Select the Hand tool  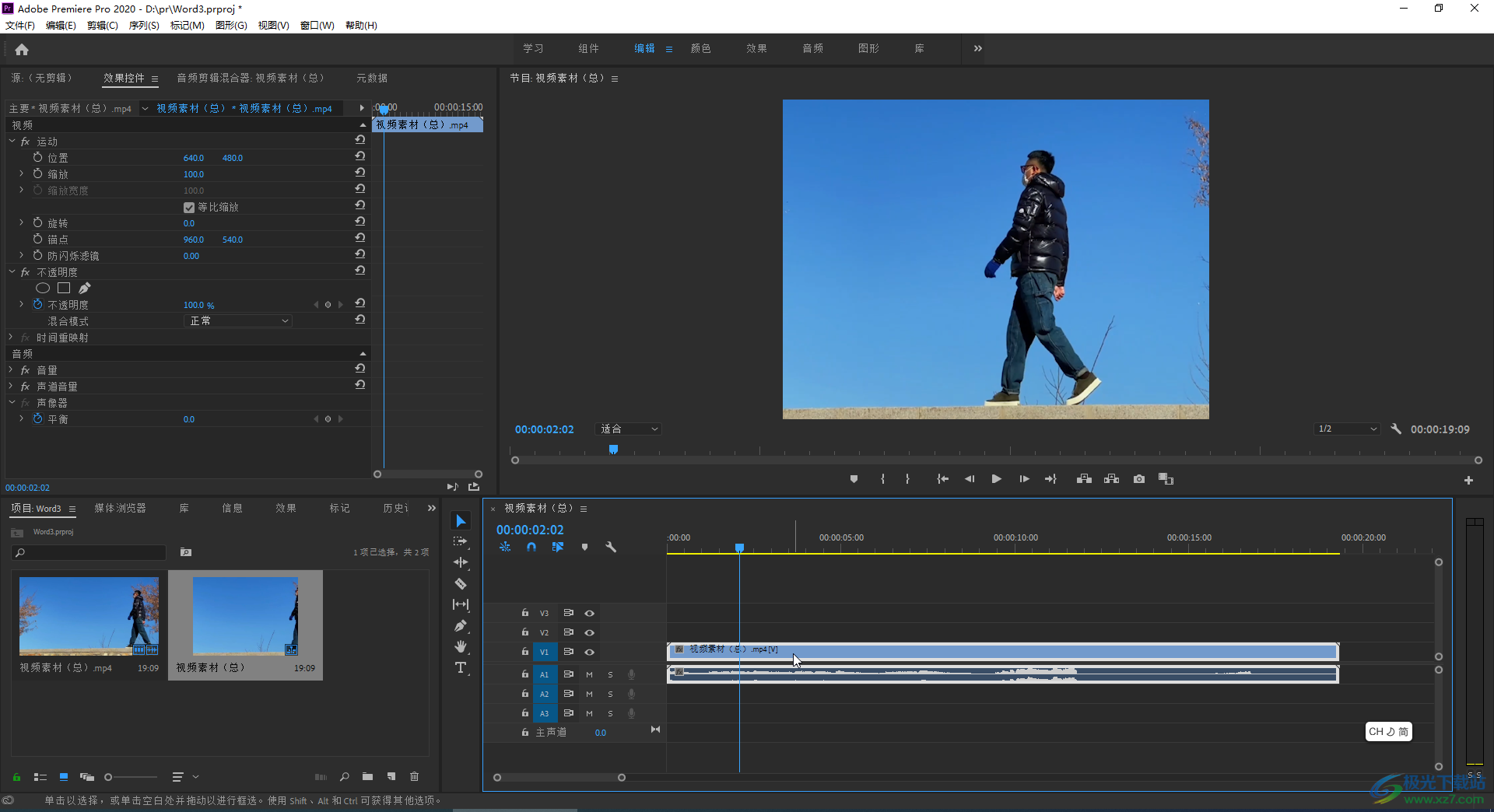click(x=461, y=646)
